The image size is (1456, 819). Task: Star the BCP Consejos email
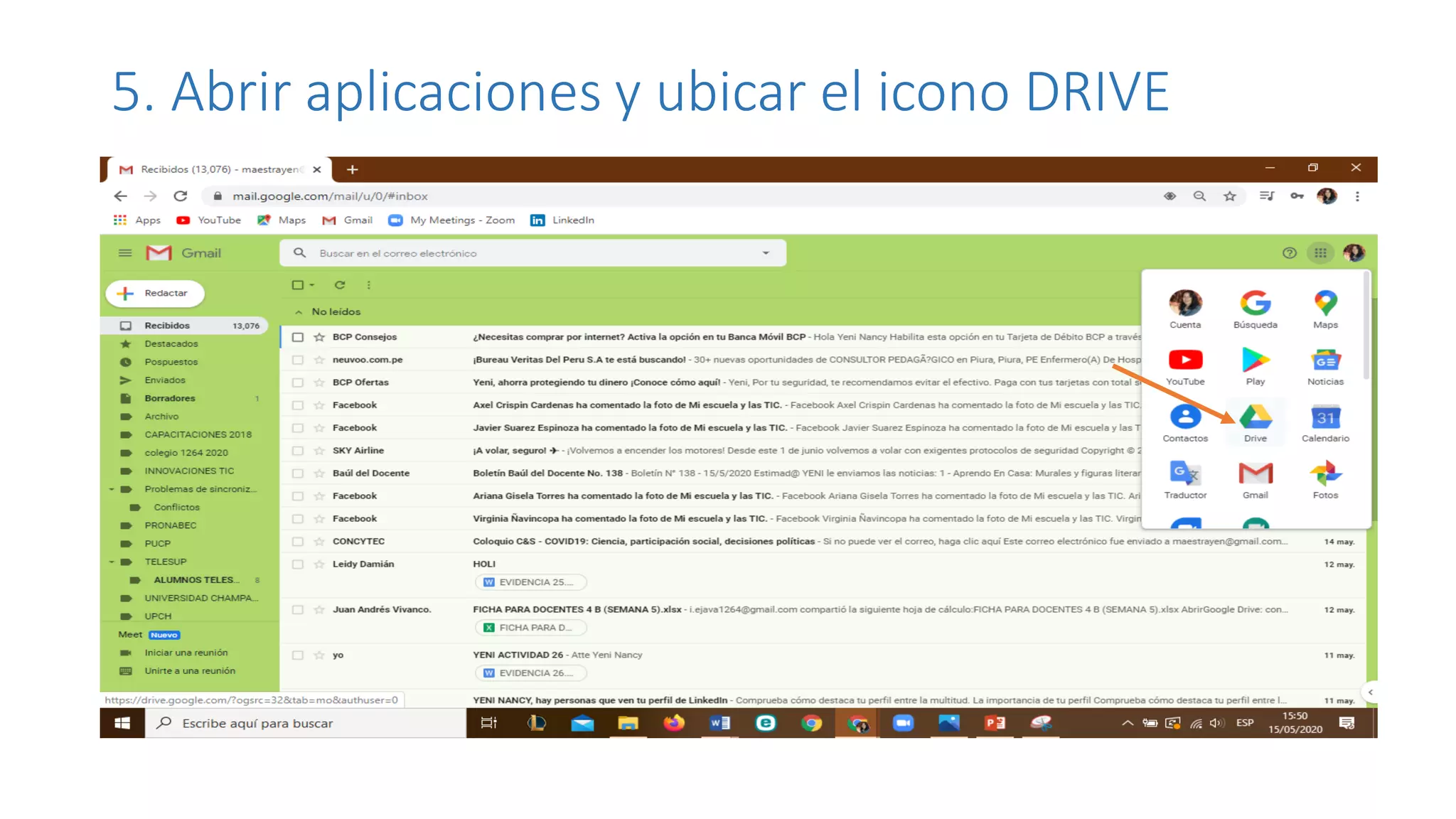point(319,337)
